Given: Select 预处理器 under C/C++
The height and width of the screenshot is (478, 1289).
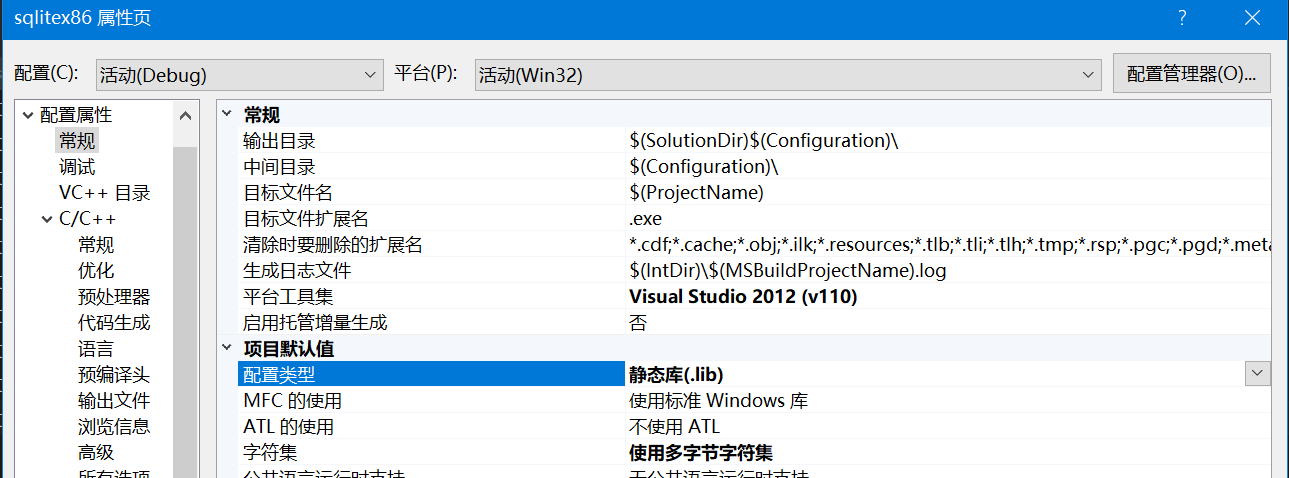Looking at the screenshot, I should [x=114, y=297].
